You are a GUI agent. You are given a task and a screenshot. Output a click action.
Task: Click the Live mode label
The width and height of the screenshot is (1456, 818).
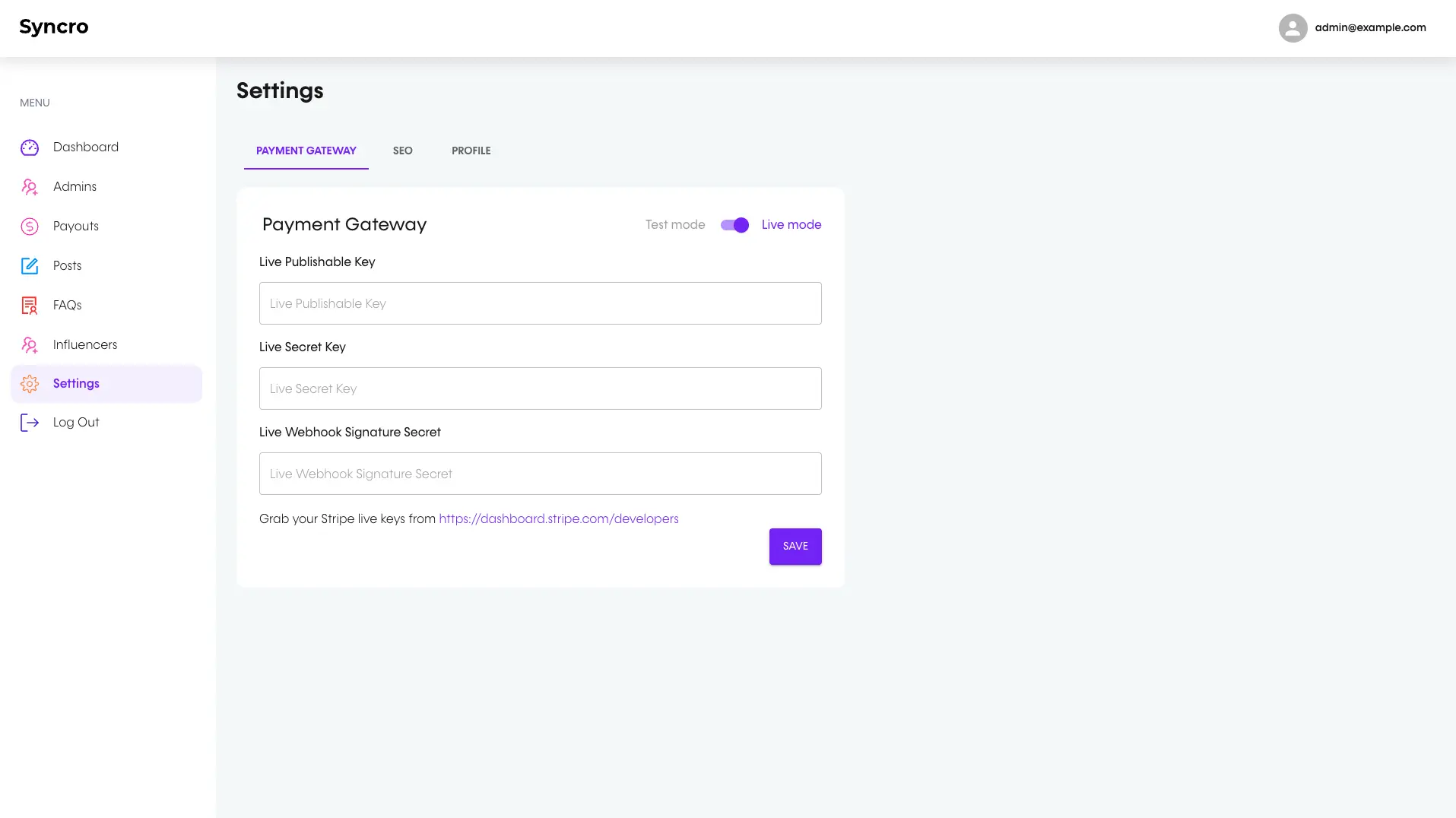coord(791,225)
